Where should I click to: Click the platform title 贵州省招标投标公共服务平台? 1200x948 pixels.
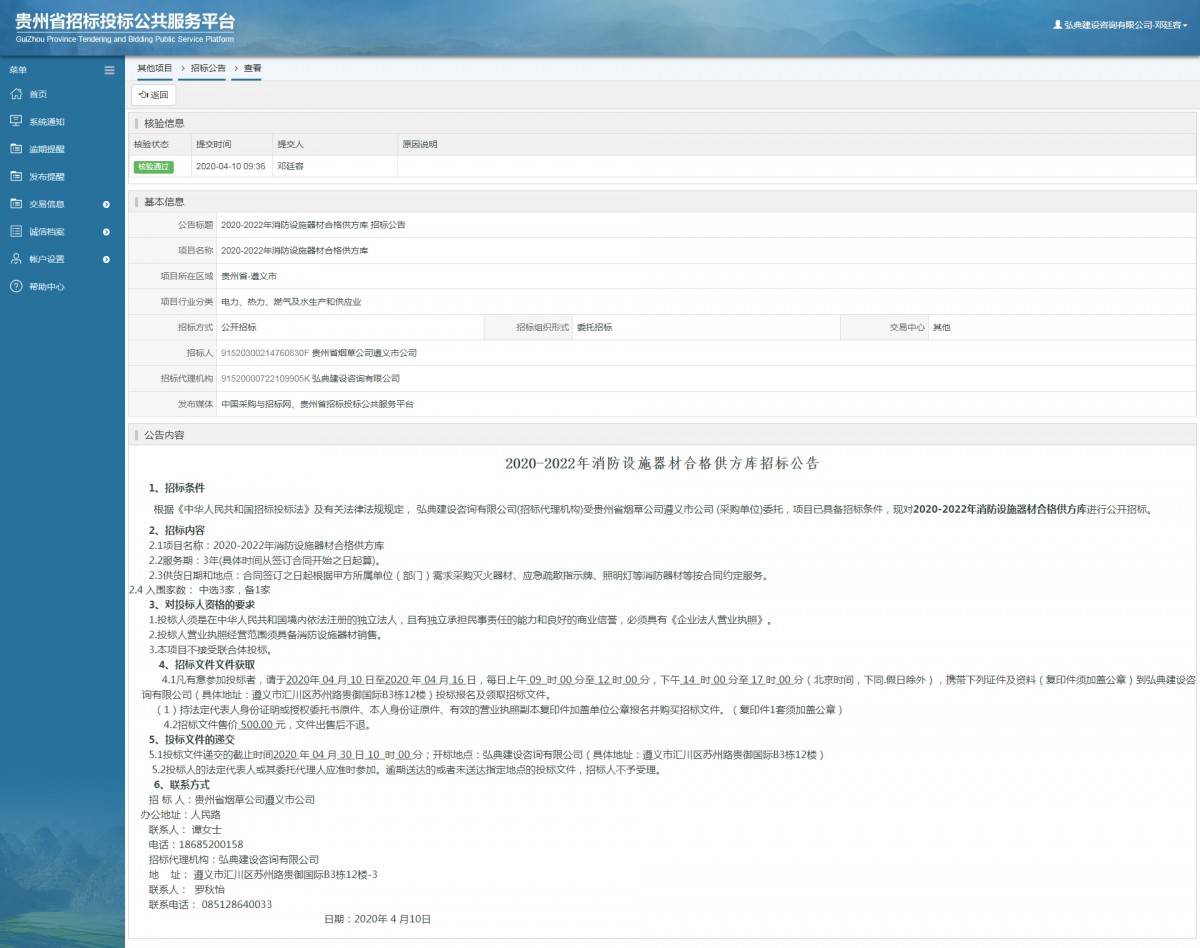point(125,22)
